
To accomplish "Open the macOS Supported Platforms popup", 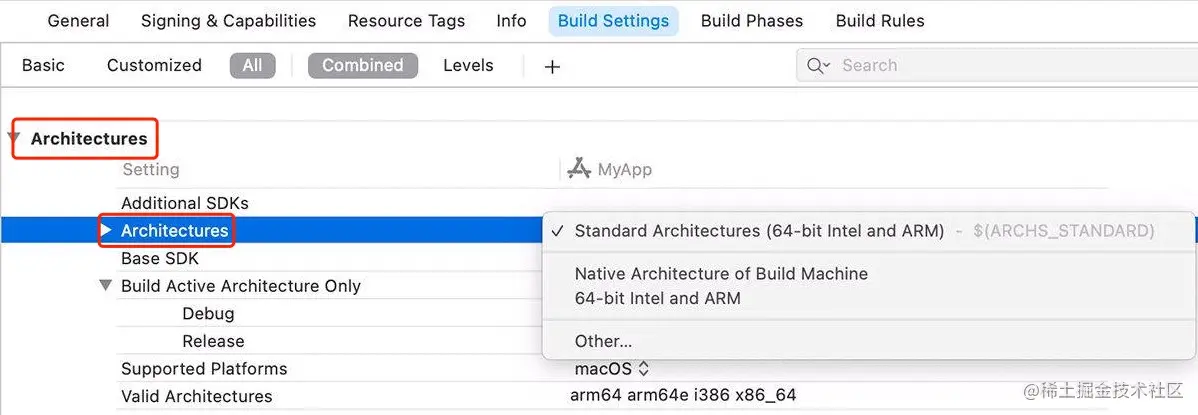I will 612,369.
